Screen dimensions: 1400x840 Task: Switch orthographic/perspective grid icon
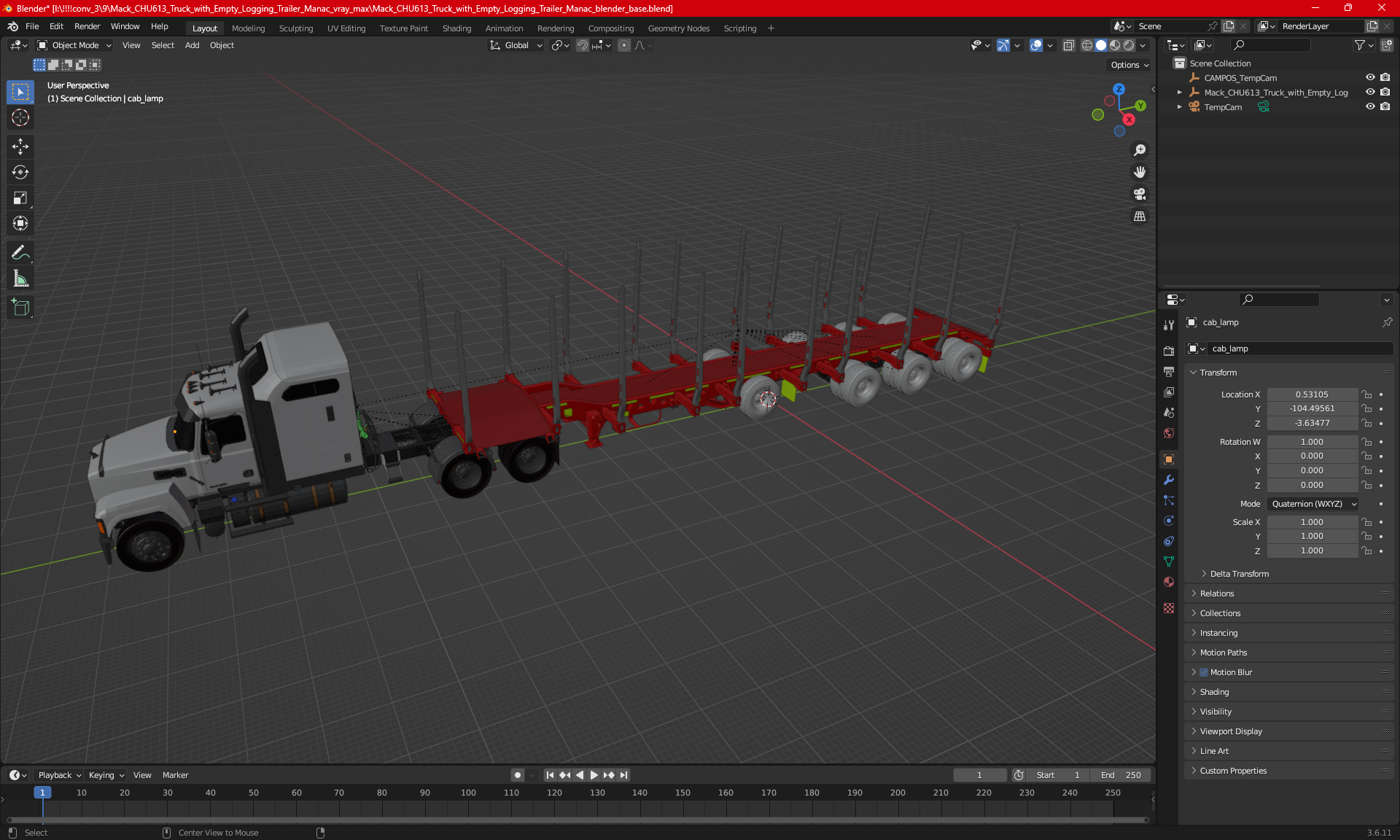click(1140, 217)
